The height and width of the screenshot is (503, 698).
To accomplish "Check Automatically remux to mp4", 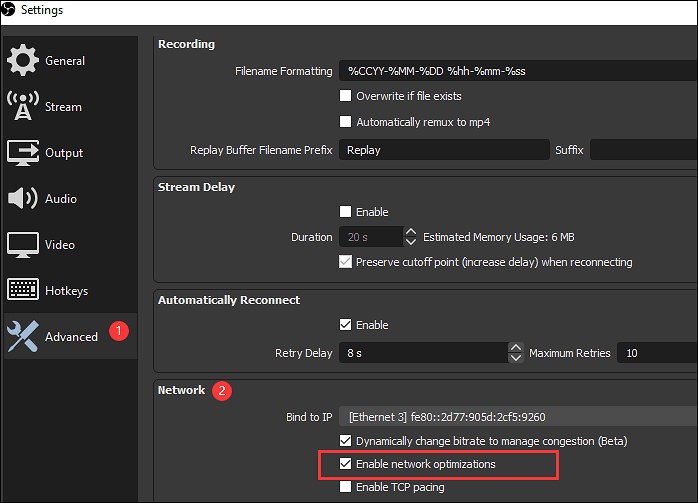I will point(346,122).
